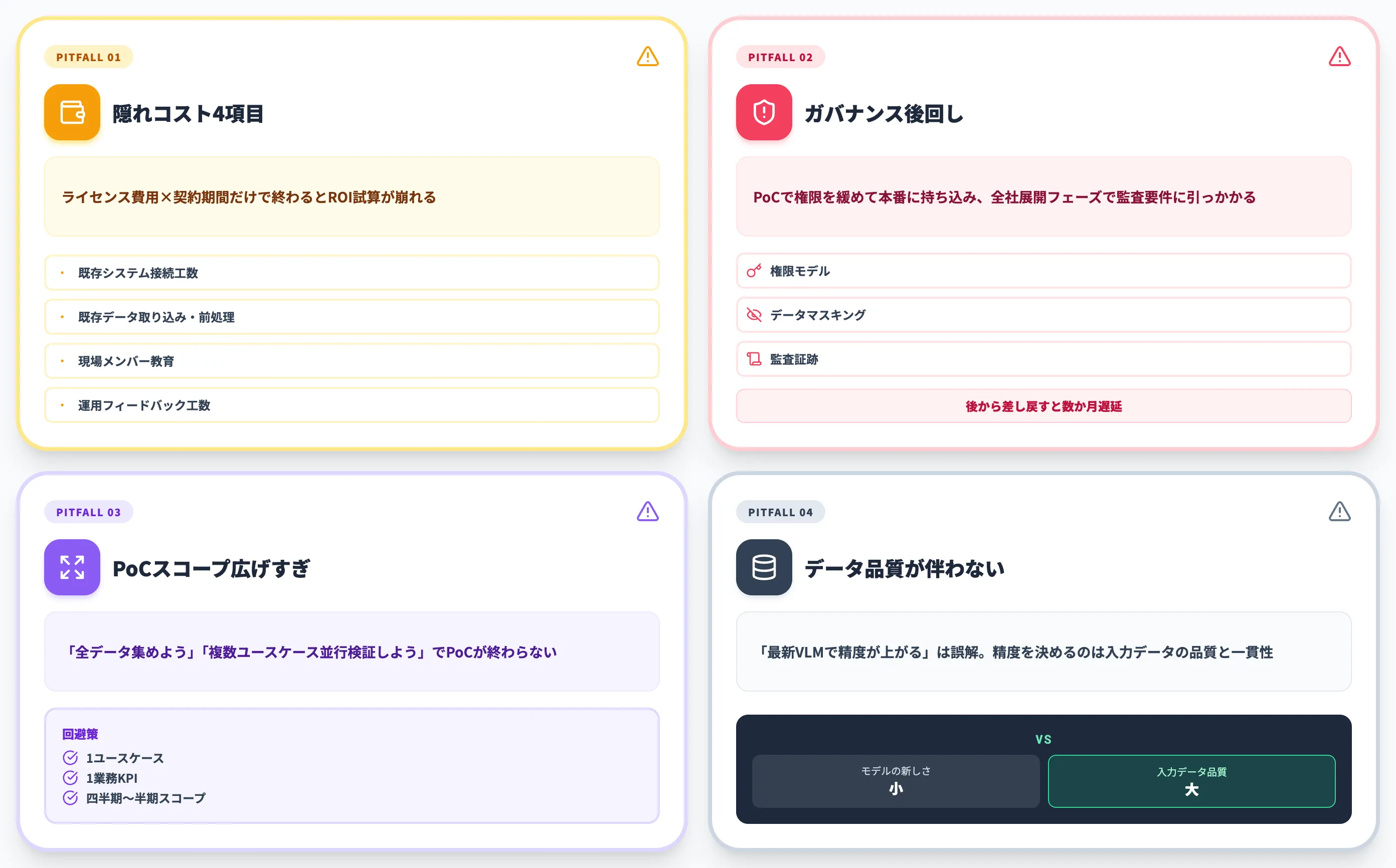Click the 現場メンバー教育 row
The width and height of the screenshot is (1396, 868).
(352, 361)
